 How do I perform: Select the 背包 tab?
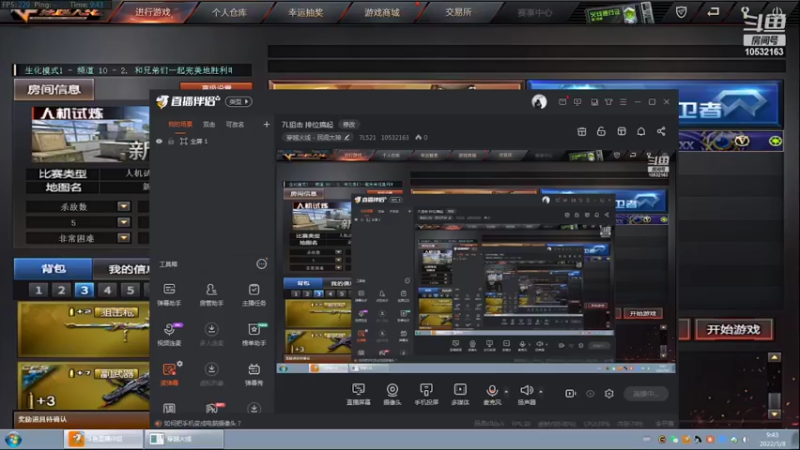(x=53, y=268)
